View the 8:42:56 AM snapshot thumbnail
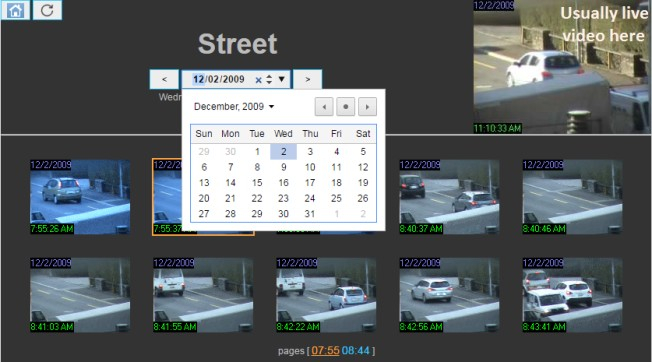 pos(449,295)
